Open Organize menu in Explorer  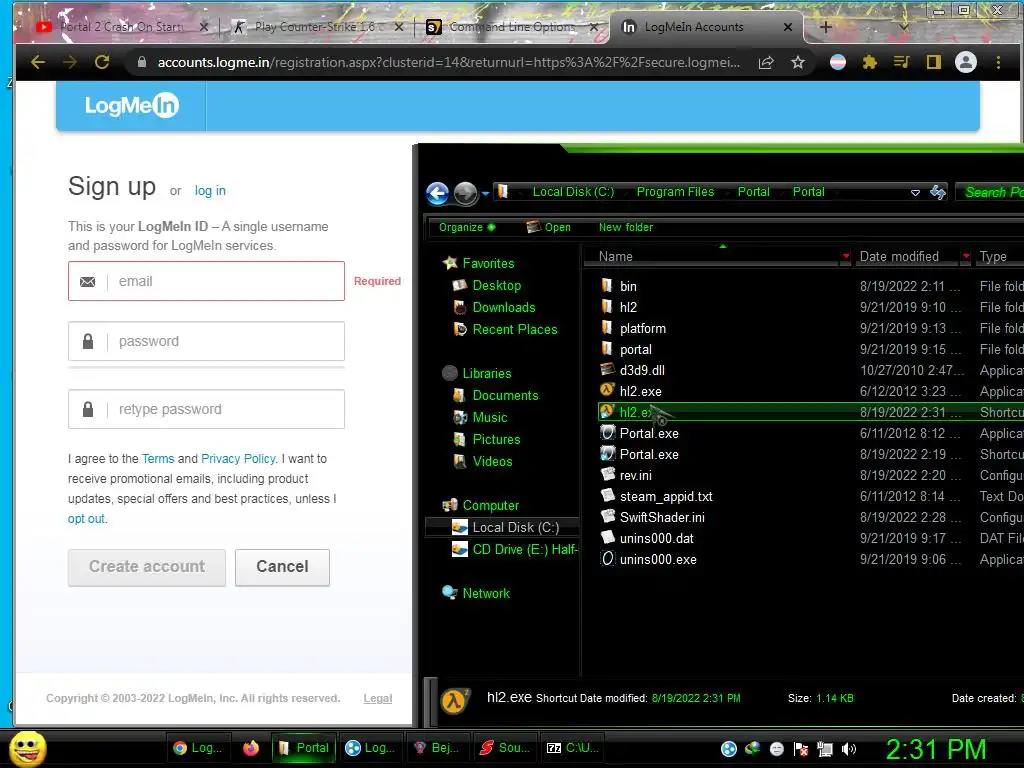tap(467, 227)
